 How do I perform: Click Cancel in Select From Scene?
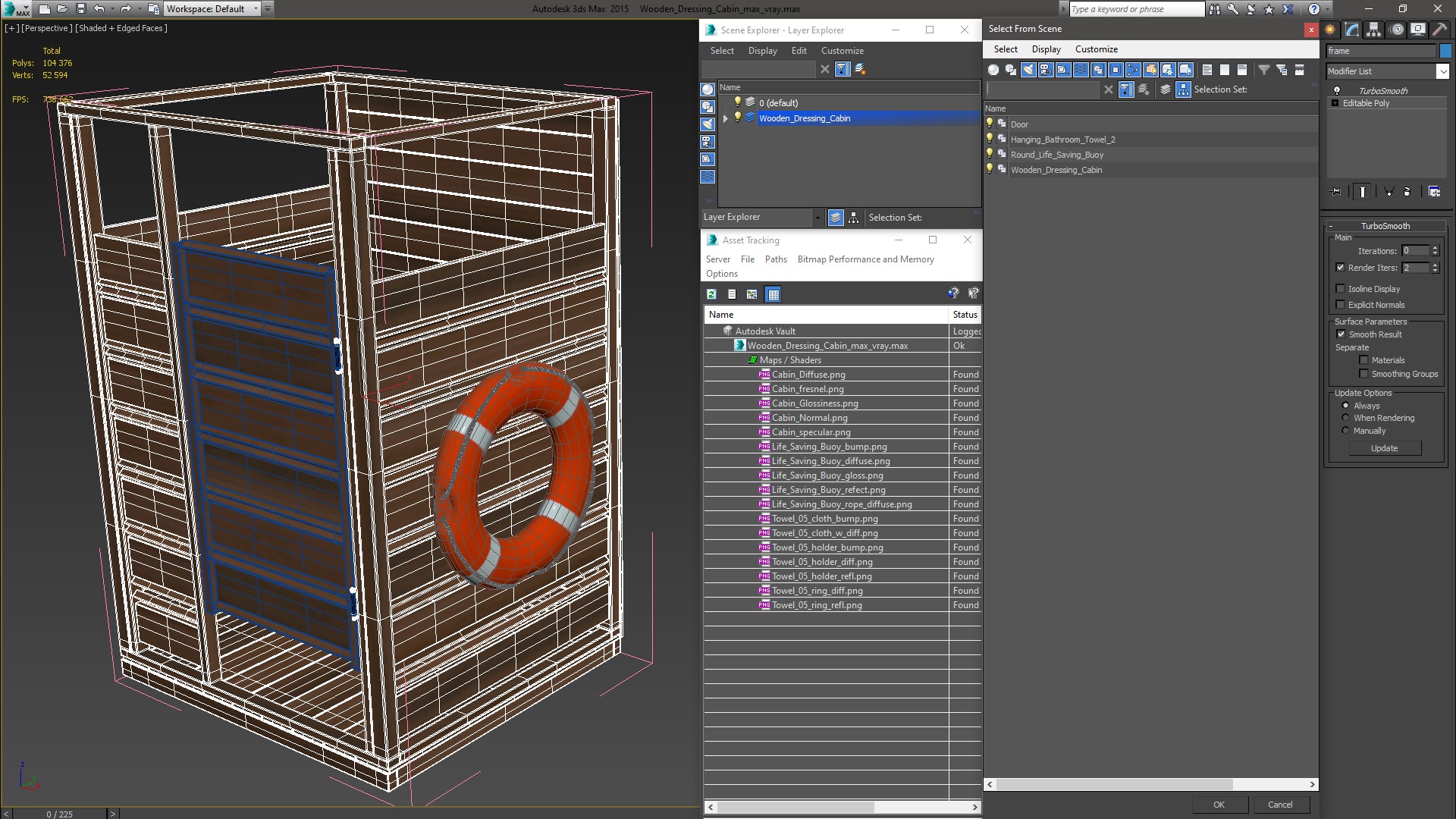pyautogui.click(x=1280, y=805)
